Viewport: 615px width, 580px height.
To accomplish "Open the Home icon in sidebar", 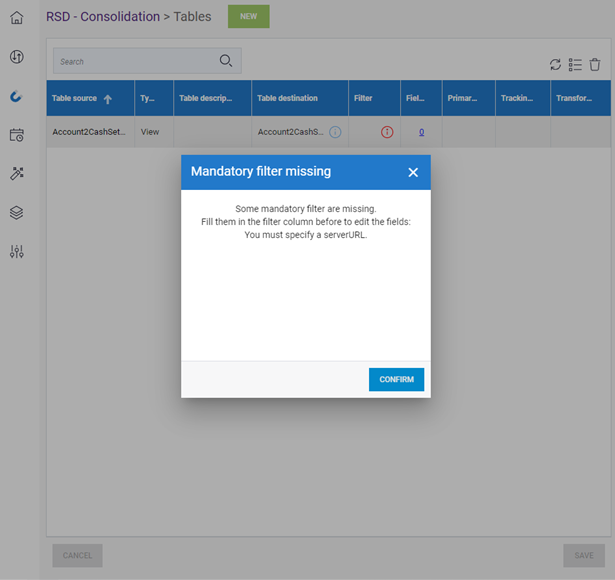I will click(16, 18).
